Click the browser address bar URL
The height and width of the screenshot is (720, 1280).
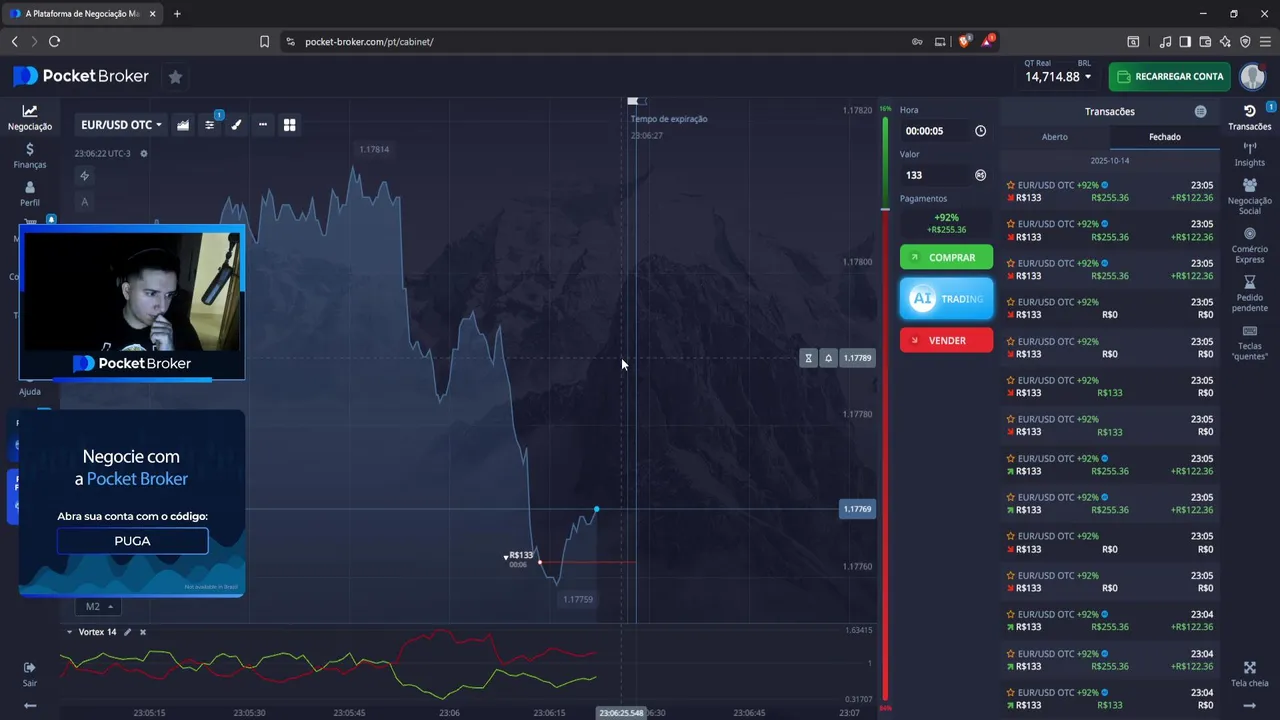click(369, 42)
